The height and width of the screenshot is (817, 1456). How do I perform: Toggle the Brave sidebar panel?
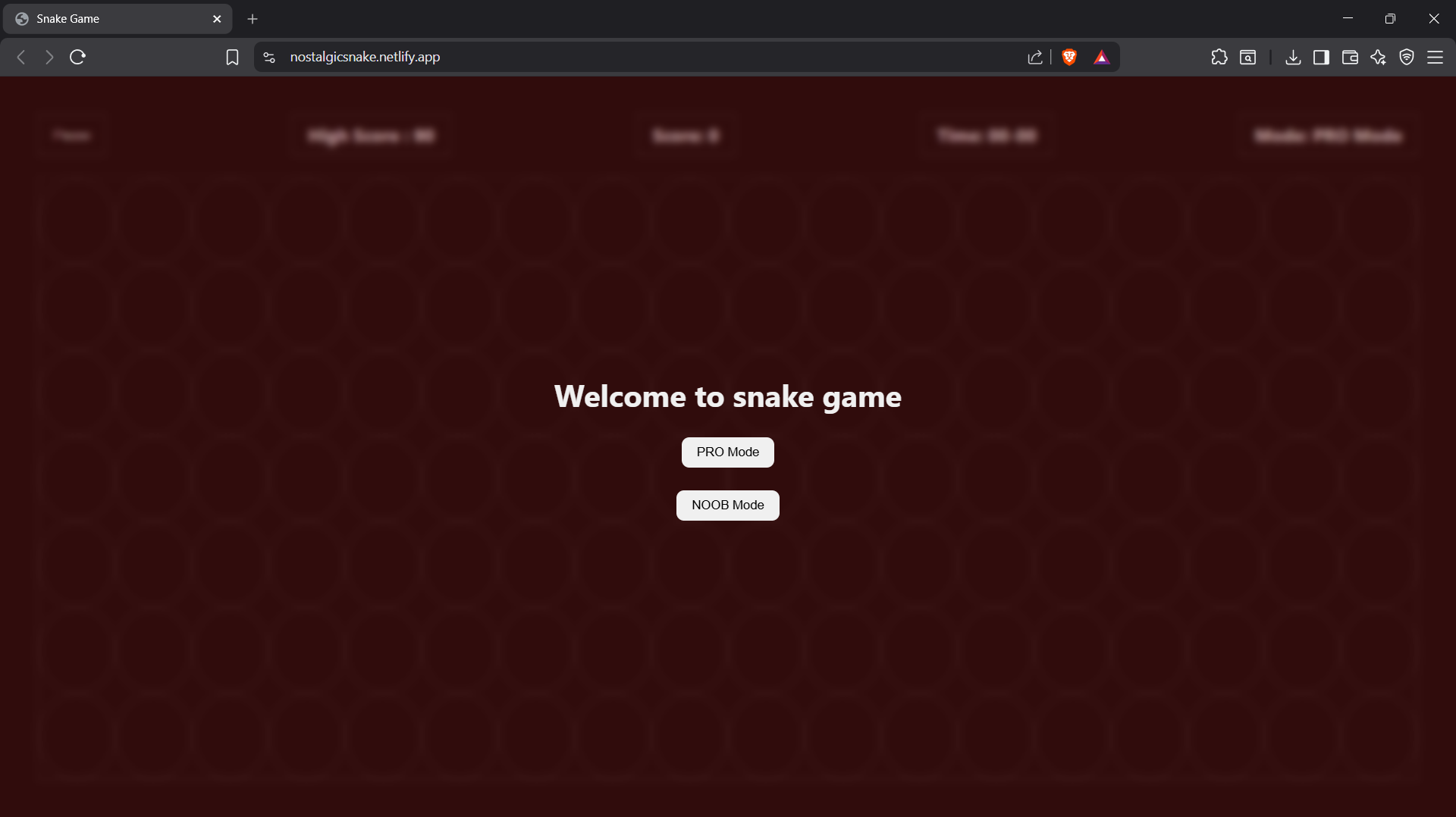tap(1321, 57)
